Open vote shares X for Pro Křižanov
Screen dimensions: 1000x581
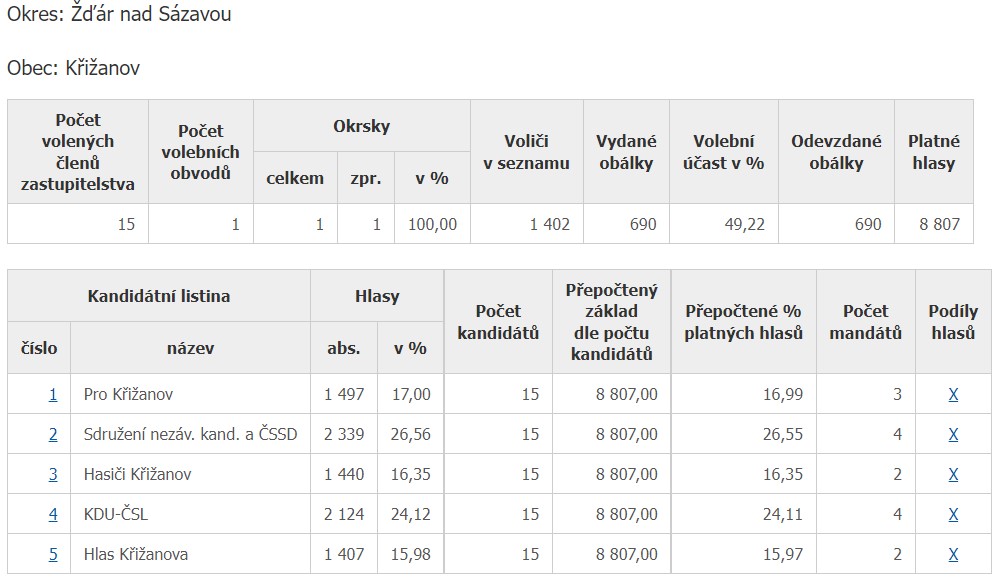953,395
